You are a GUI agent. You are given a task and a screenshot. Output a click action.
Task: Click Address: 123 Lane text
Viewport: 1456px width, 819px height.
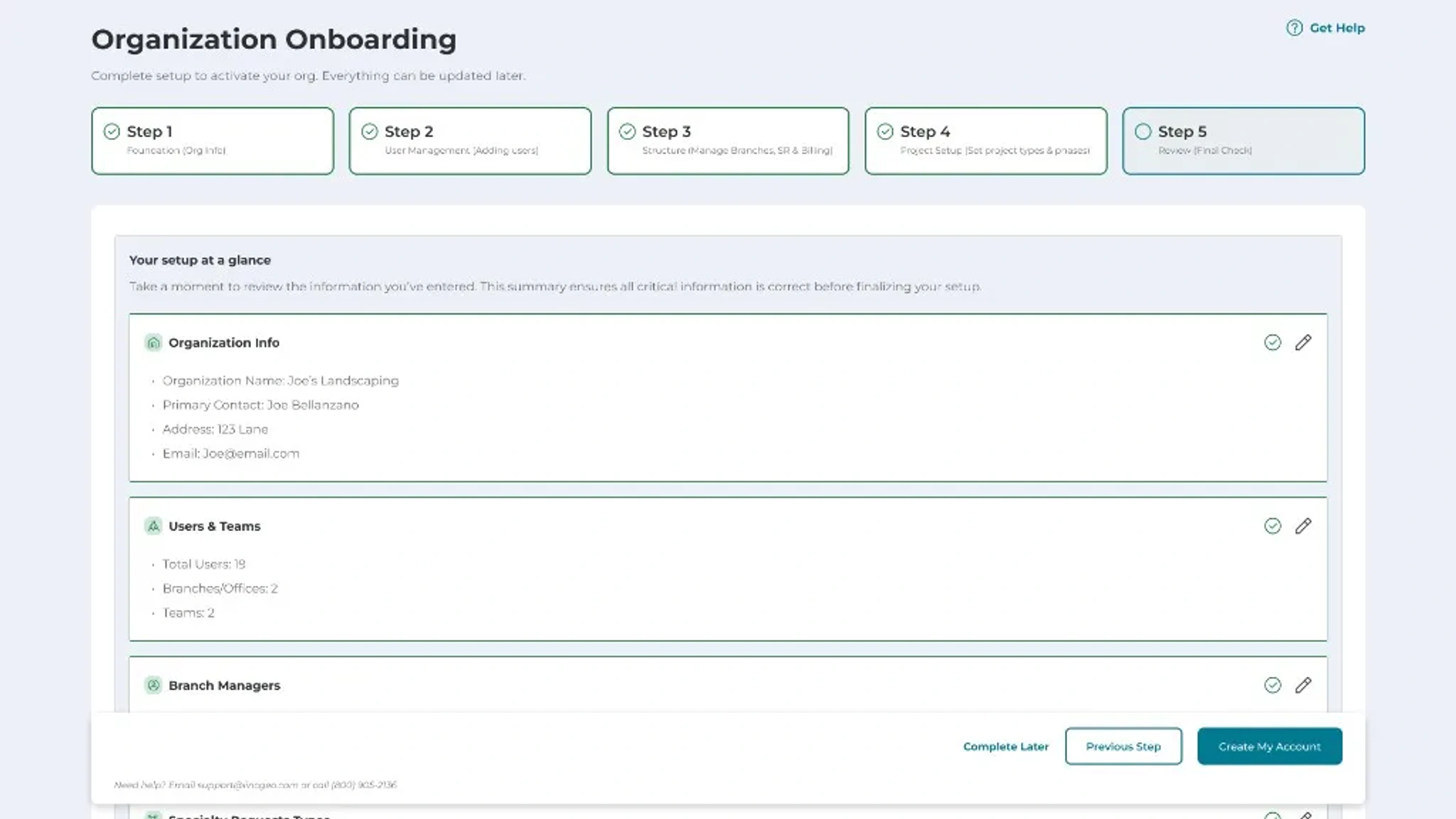point(215,429)
